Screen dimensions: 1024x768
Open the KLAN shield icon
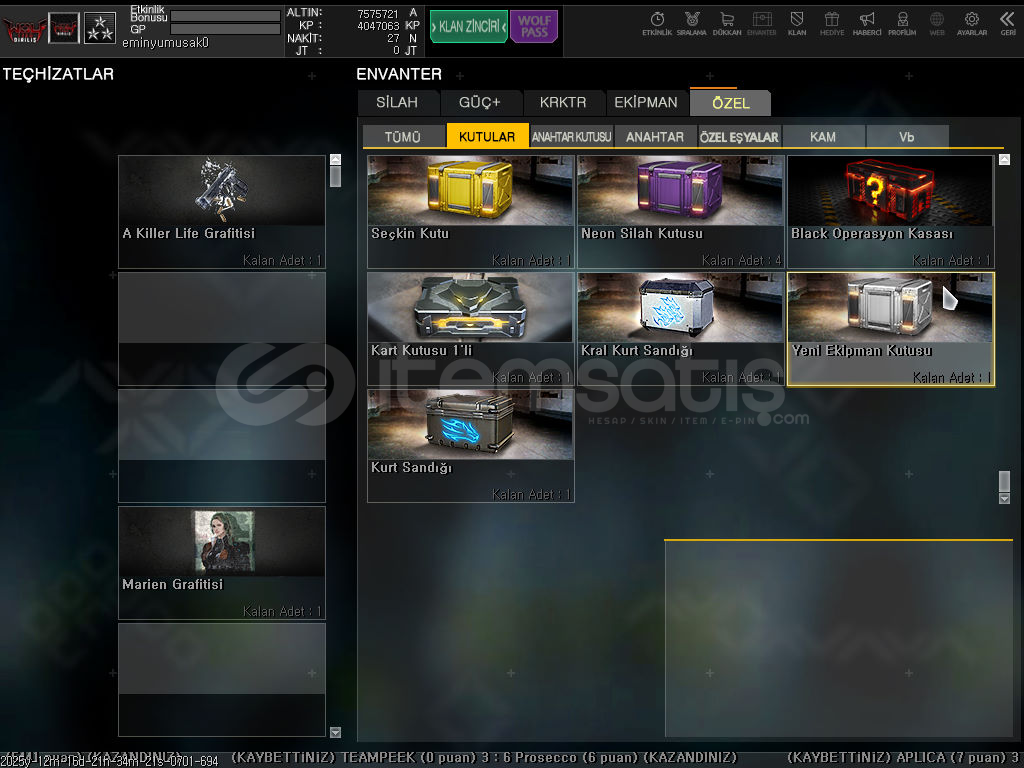click(797, 24)
